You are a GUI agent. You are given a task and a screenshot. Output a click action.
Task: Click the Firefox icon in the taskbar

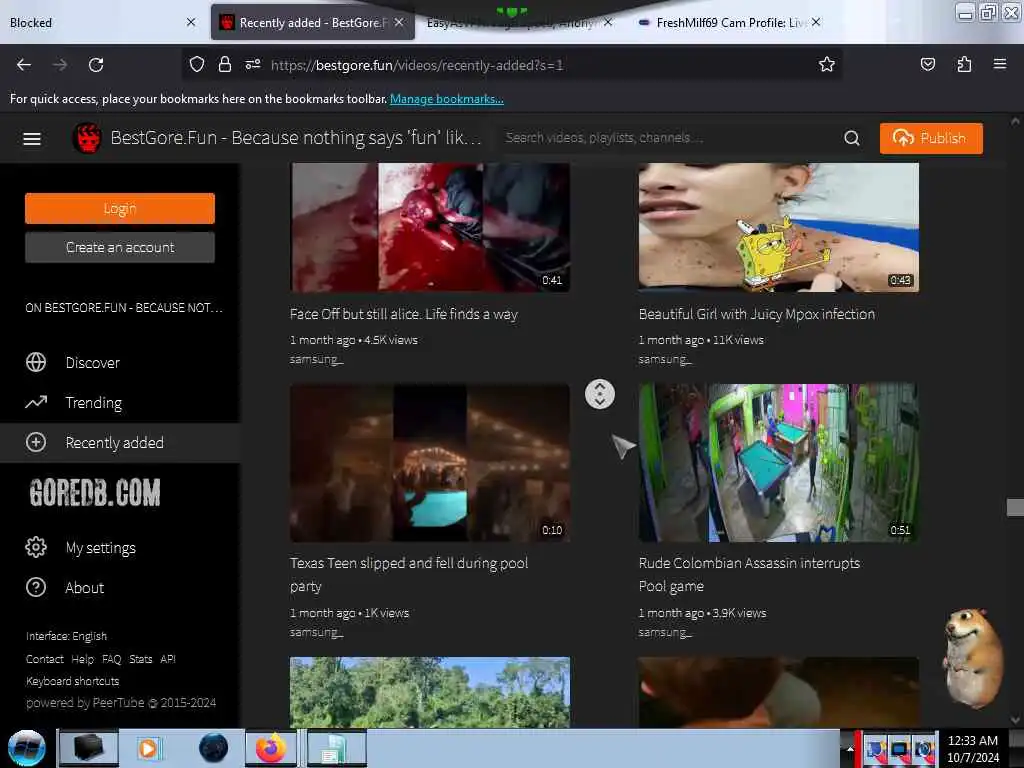pos(271,748)
